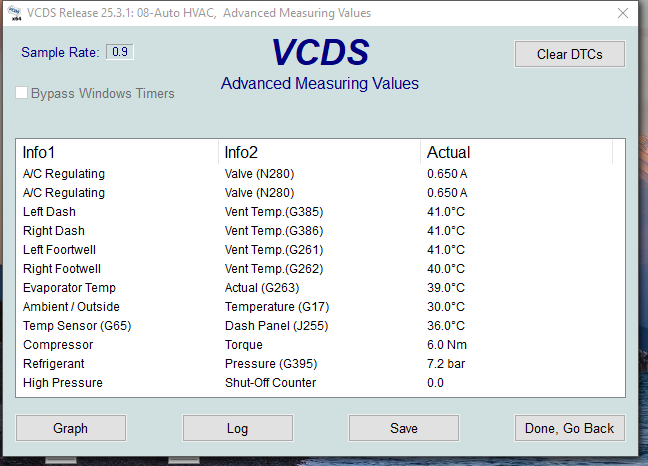The height and width of the screenshot is (466, 648).
Task: Click the Sample Rate label
Action: point(60,52)
